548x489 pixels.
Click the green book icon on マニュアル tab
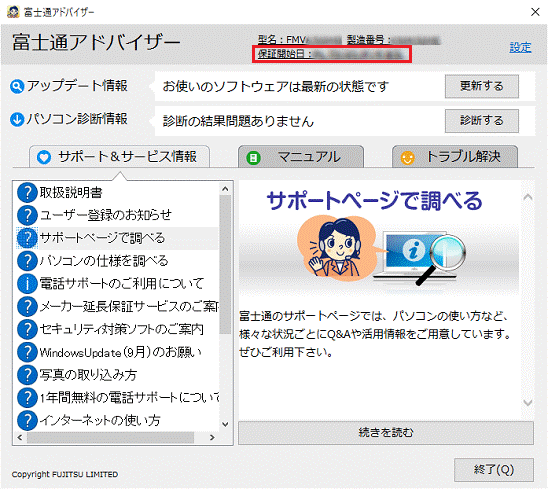(253, 158)
